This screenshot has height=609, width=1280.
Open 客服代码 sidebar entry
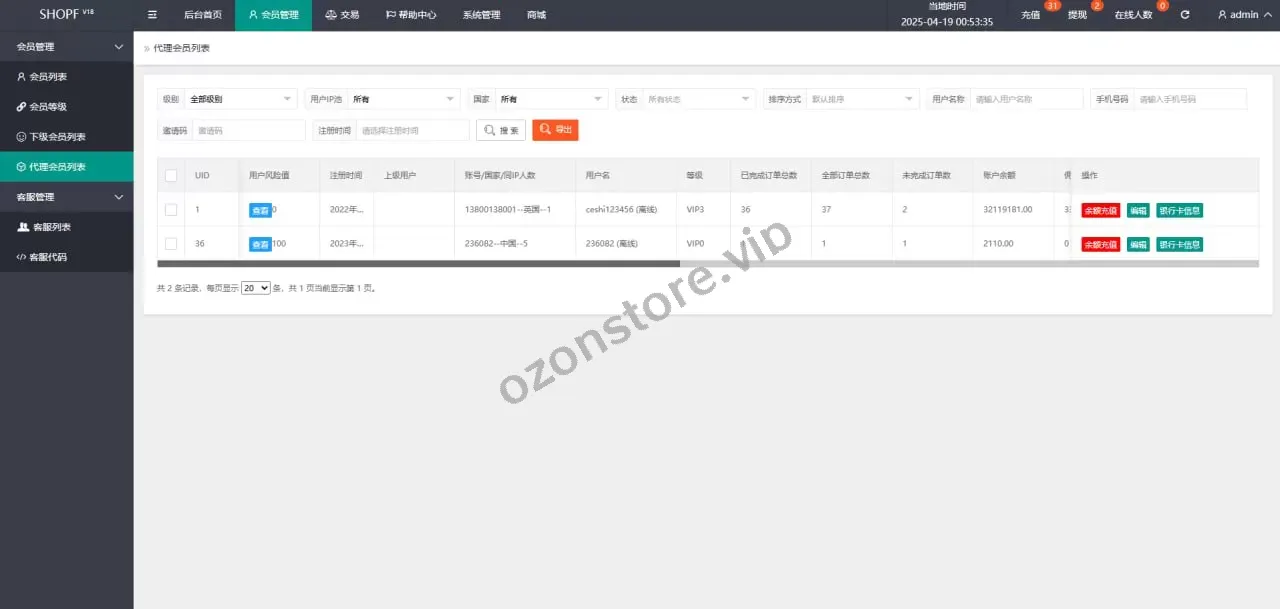(x=50, y=257)
